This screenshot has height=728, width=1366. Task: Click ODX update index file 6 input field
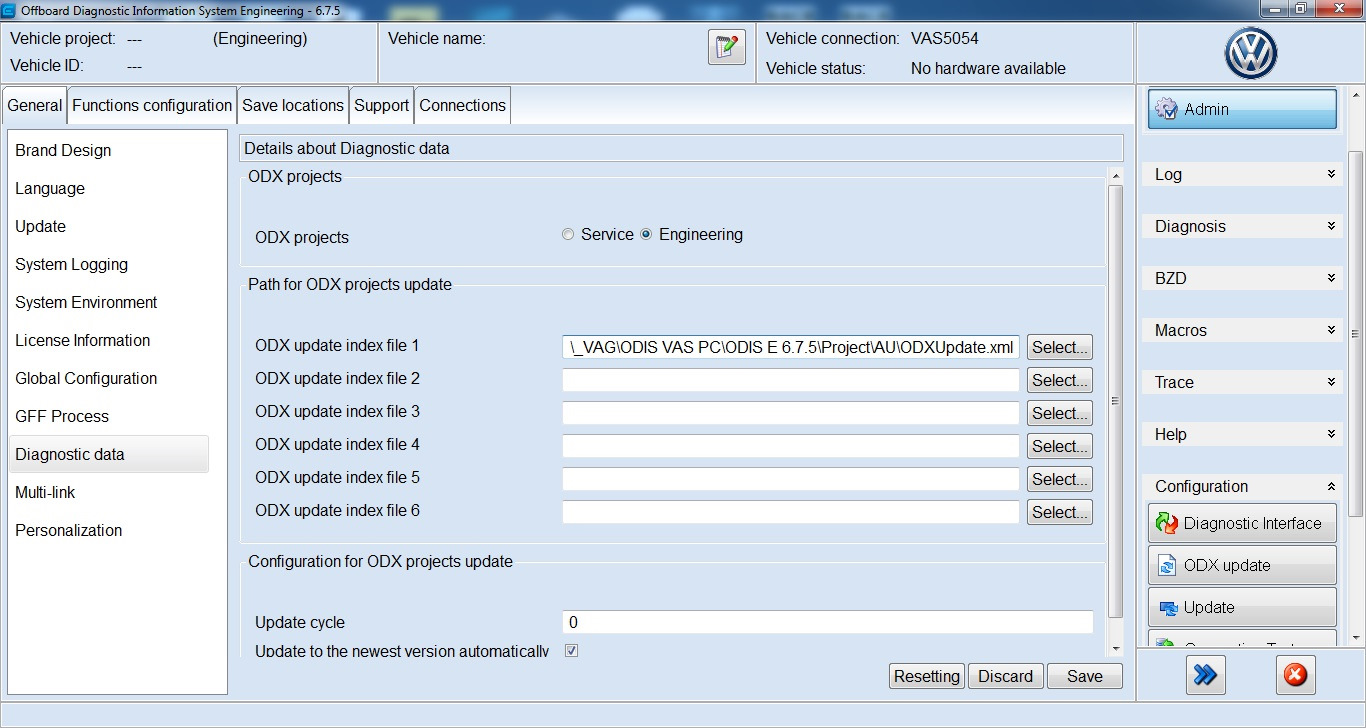[x=791, y=512]
